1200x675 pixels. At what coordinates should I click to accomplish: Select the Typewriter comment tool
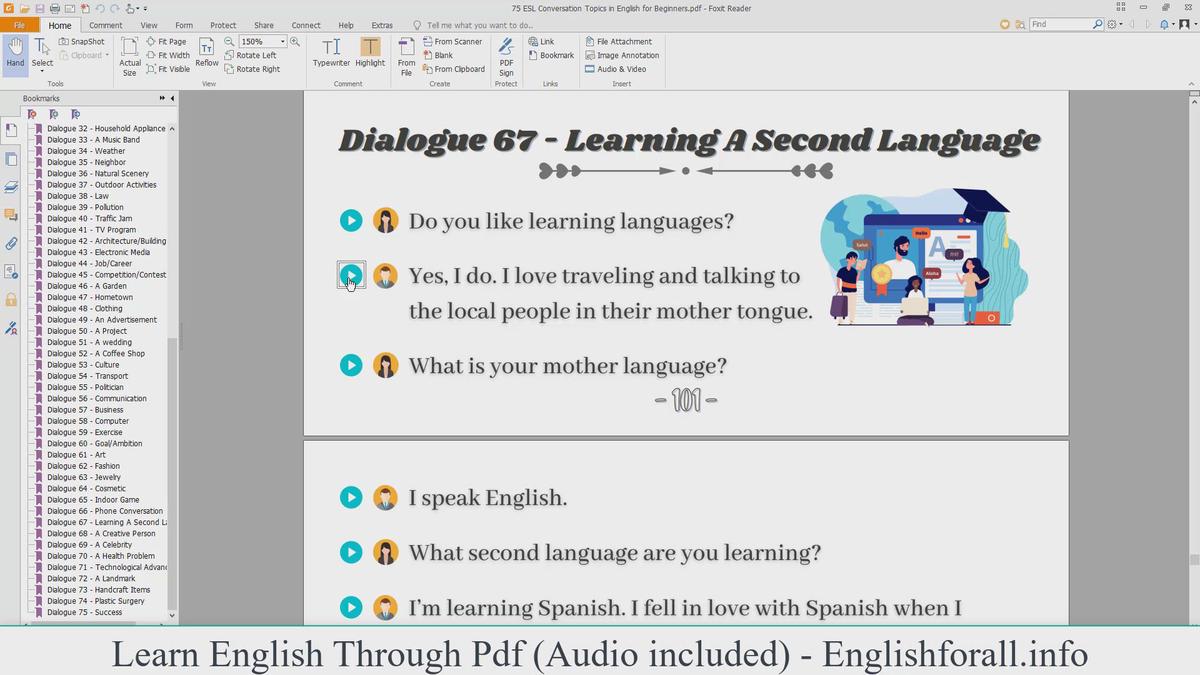point(331,53)
